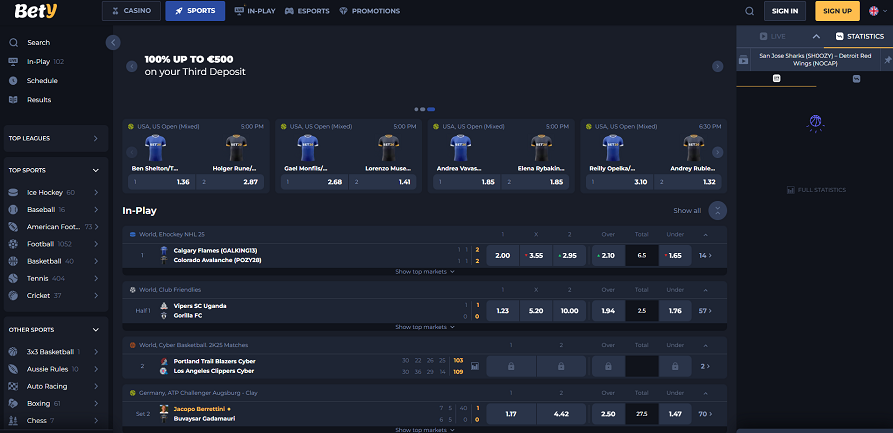Select the Cricket icon

[x=13, y=296]
